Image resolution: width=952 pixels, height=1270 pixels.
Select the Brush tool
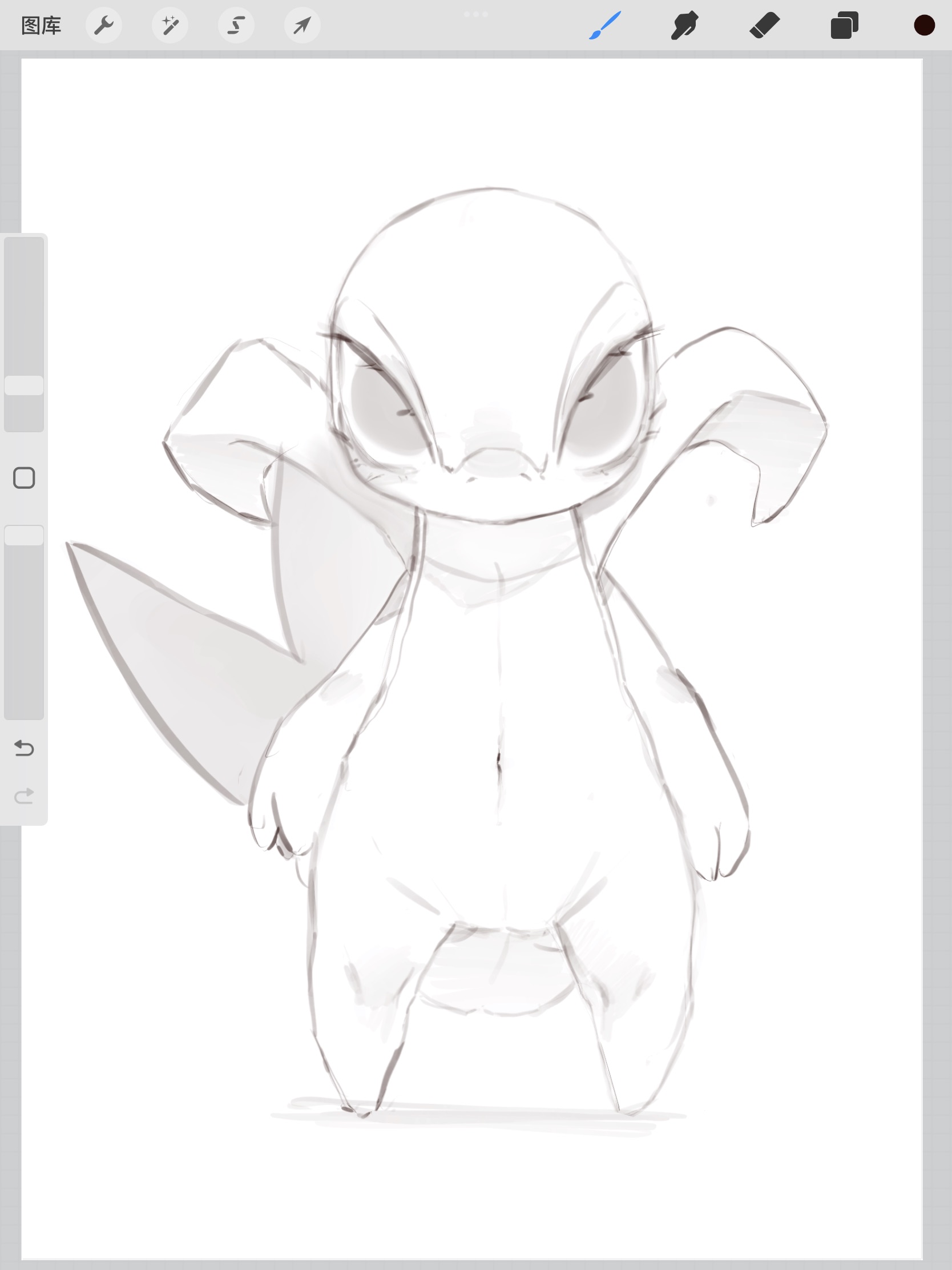pyautogui.click(x=605, y=26)
